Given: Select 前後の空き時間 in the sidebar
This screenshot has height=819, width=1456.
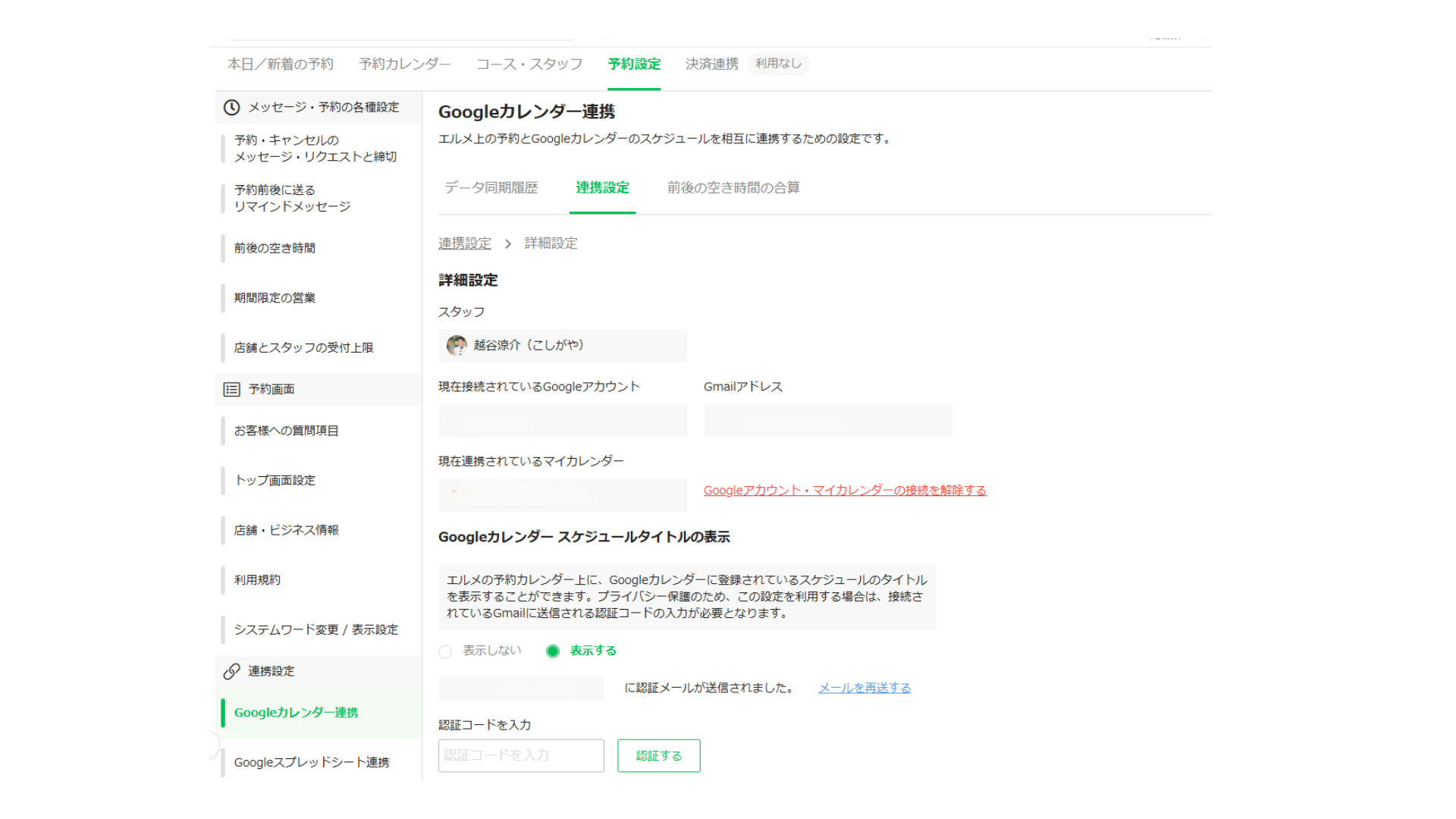Looking at the screenshot, I should [275, 249].
